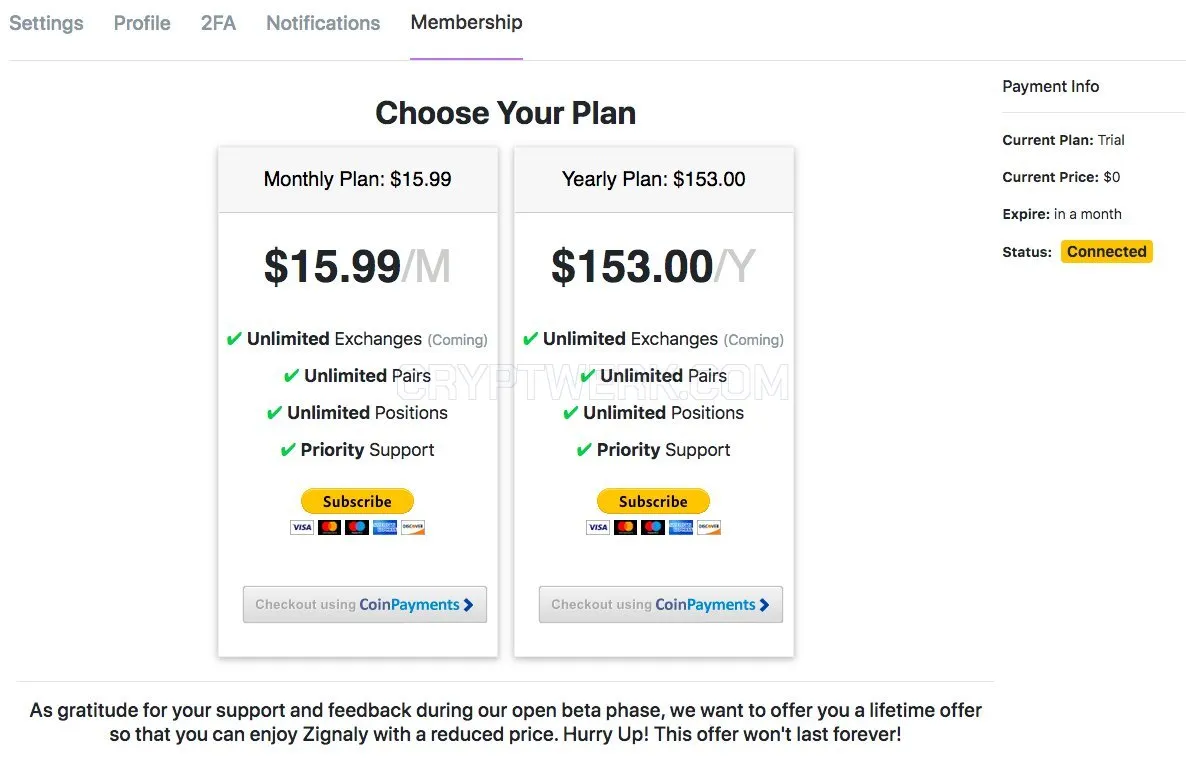
Task: Click the Mastercard icon under Monthly Plan
Action: tap(329, 527)
